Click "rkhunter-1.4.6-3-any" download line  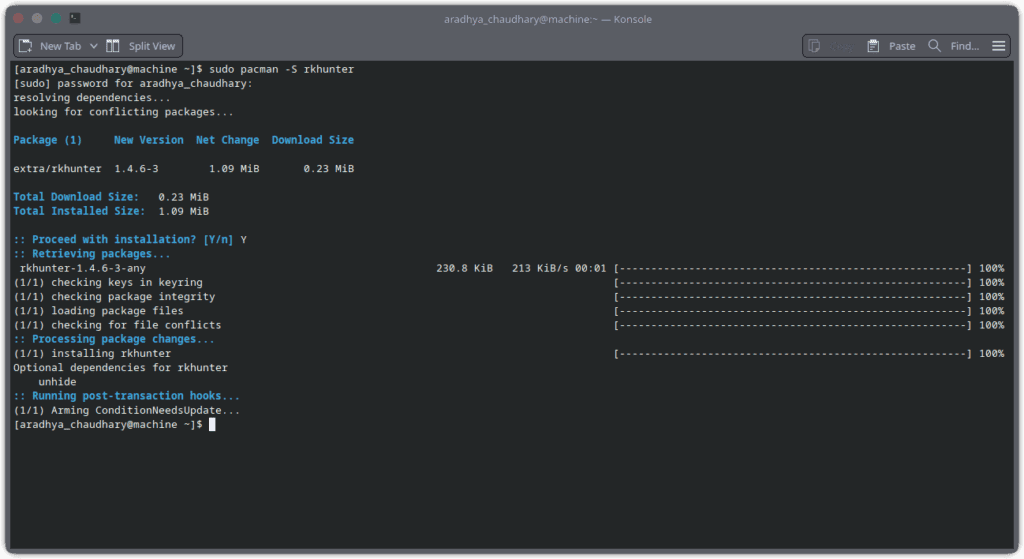click(82, 268)
